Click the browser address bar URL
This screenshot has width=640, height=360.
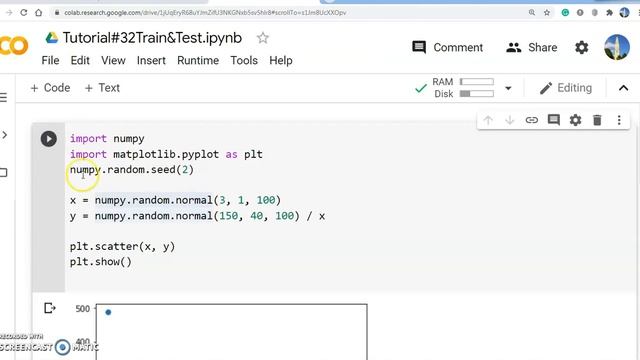click(205, 13)
